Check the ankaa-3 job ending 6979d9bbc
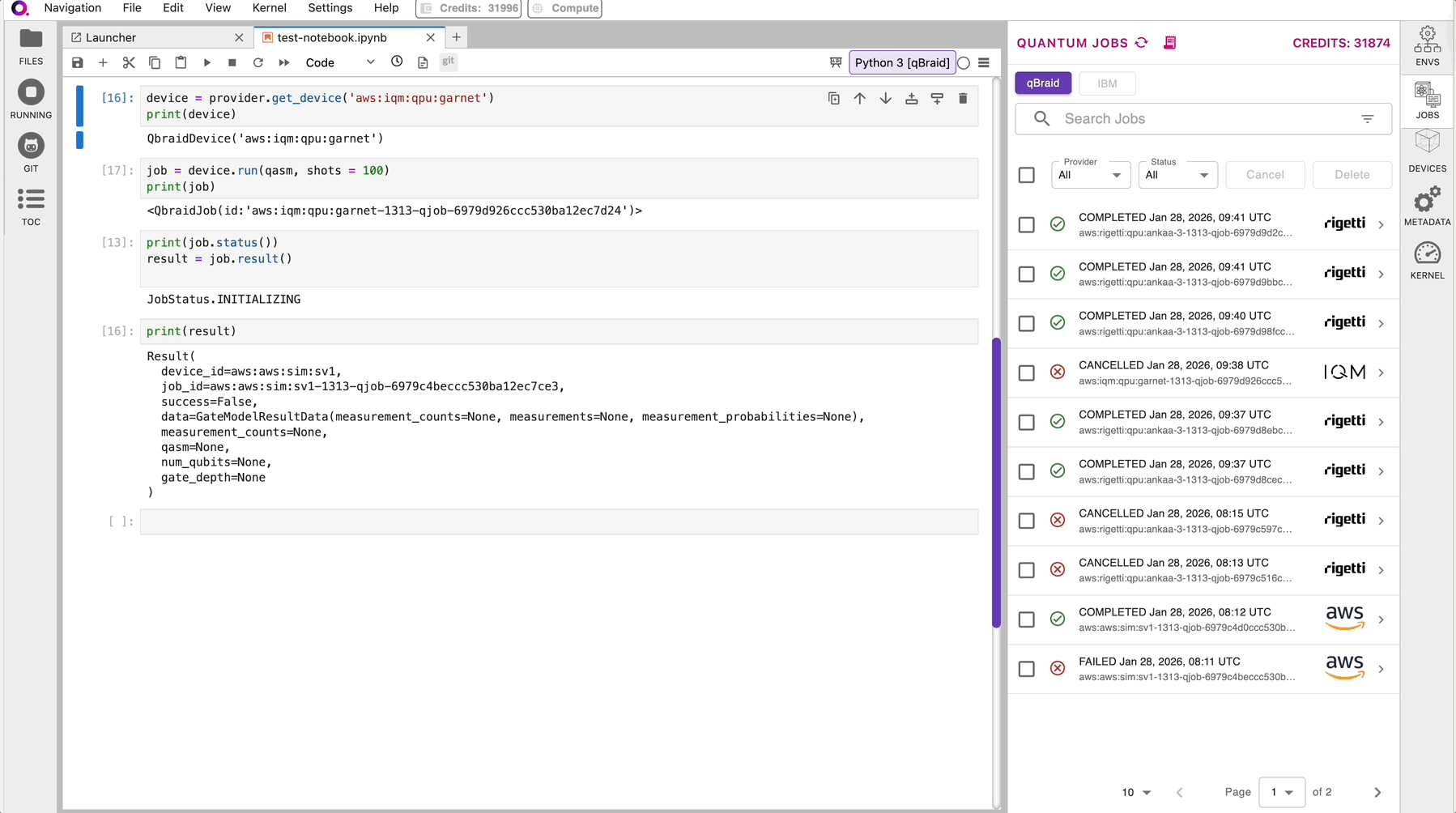 pyautogui.click(x=1027, y=274)
